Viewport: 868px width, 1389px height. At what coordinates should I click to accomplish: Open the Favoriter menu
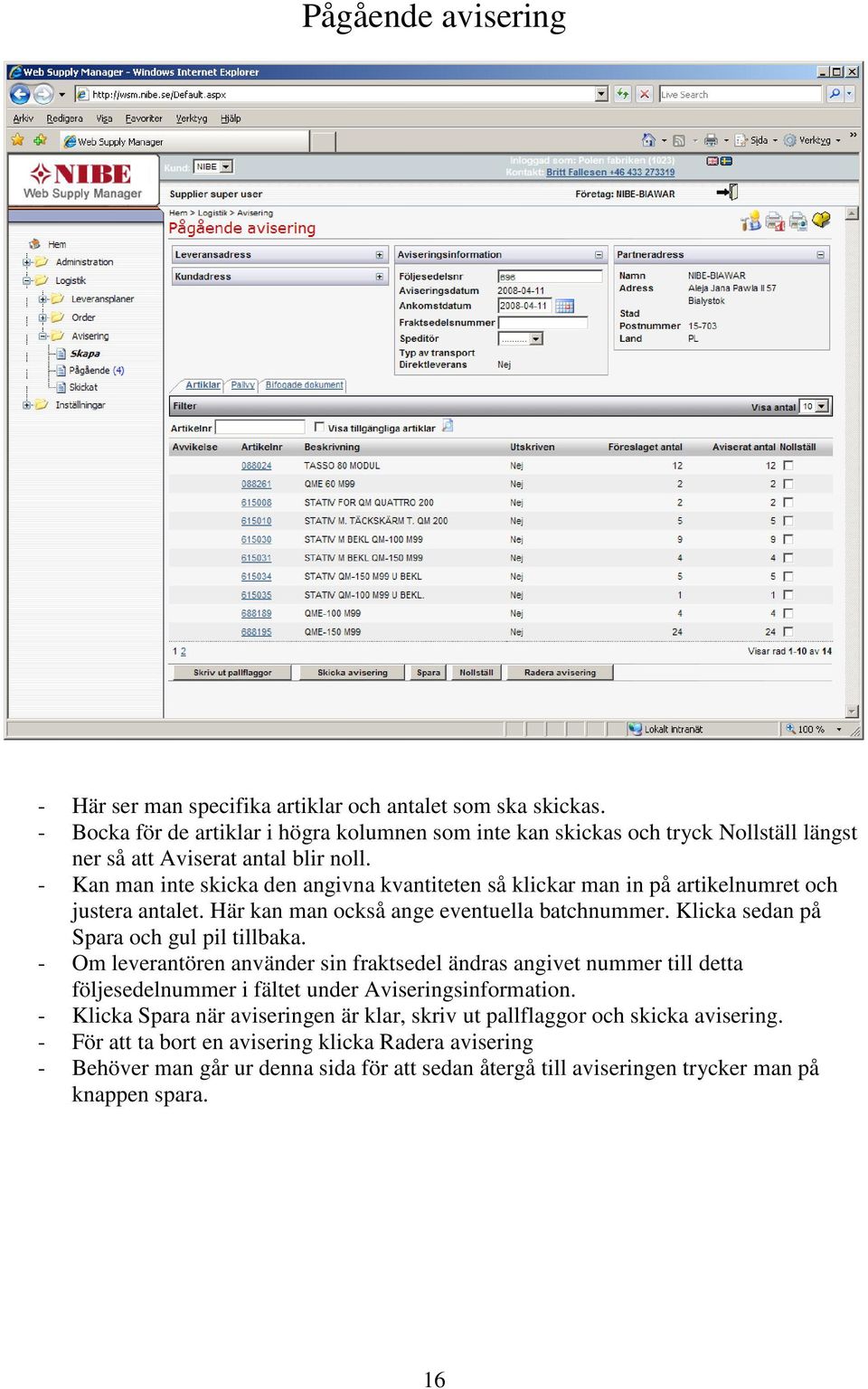click(x=144, y=118)
